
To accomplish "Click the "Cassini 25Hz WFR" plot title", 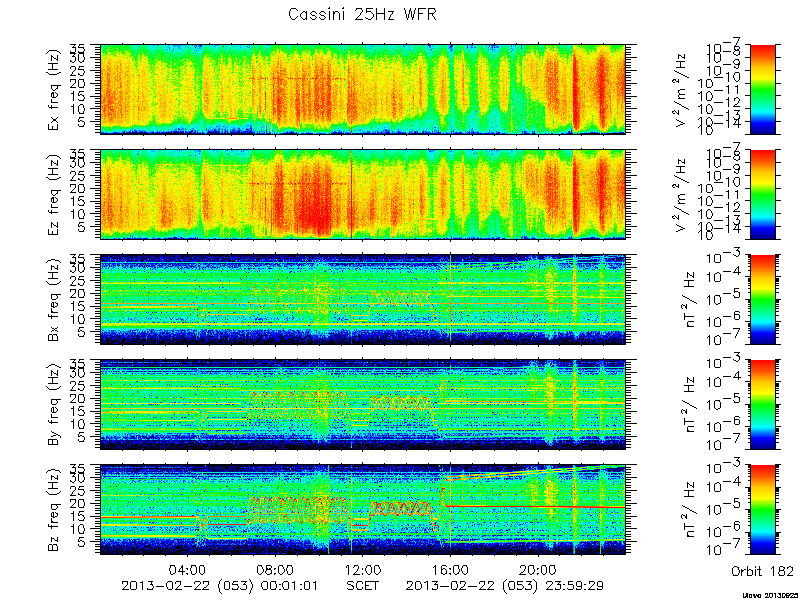I will [x=362, y=14].
